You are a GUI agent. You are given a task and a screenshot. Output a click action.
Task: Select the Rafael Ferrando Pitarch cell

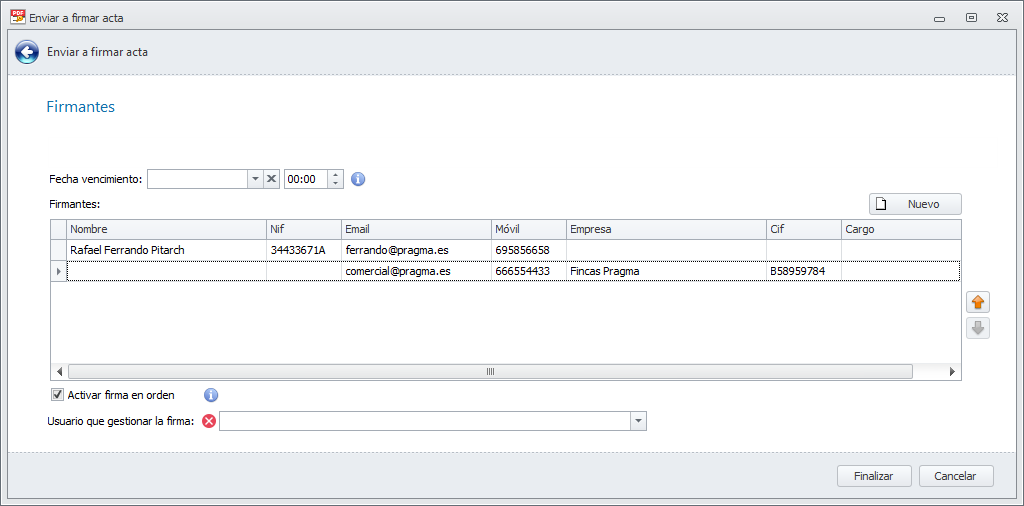(x=166, y=250)
